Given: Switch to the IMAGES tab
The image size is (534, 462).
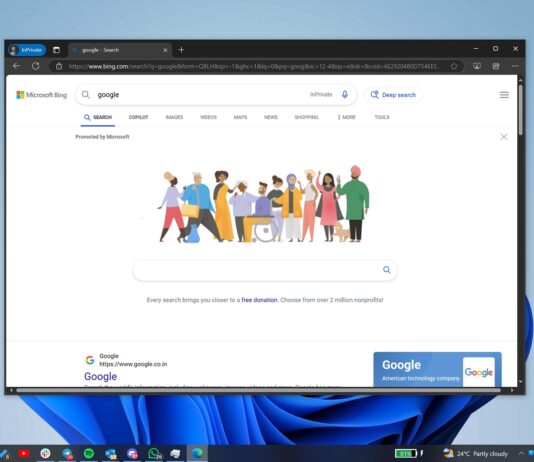Looking at the screenshot, I should tap(174, 117).
